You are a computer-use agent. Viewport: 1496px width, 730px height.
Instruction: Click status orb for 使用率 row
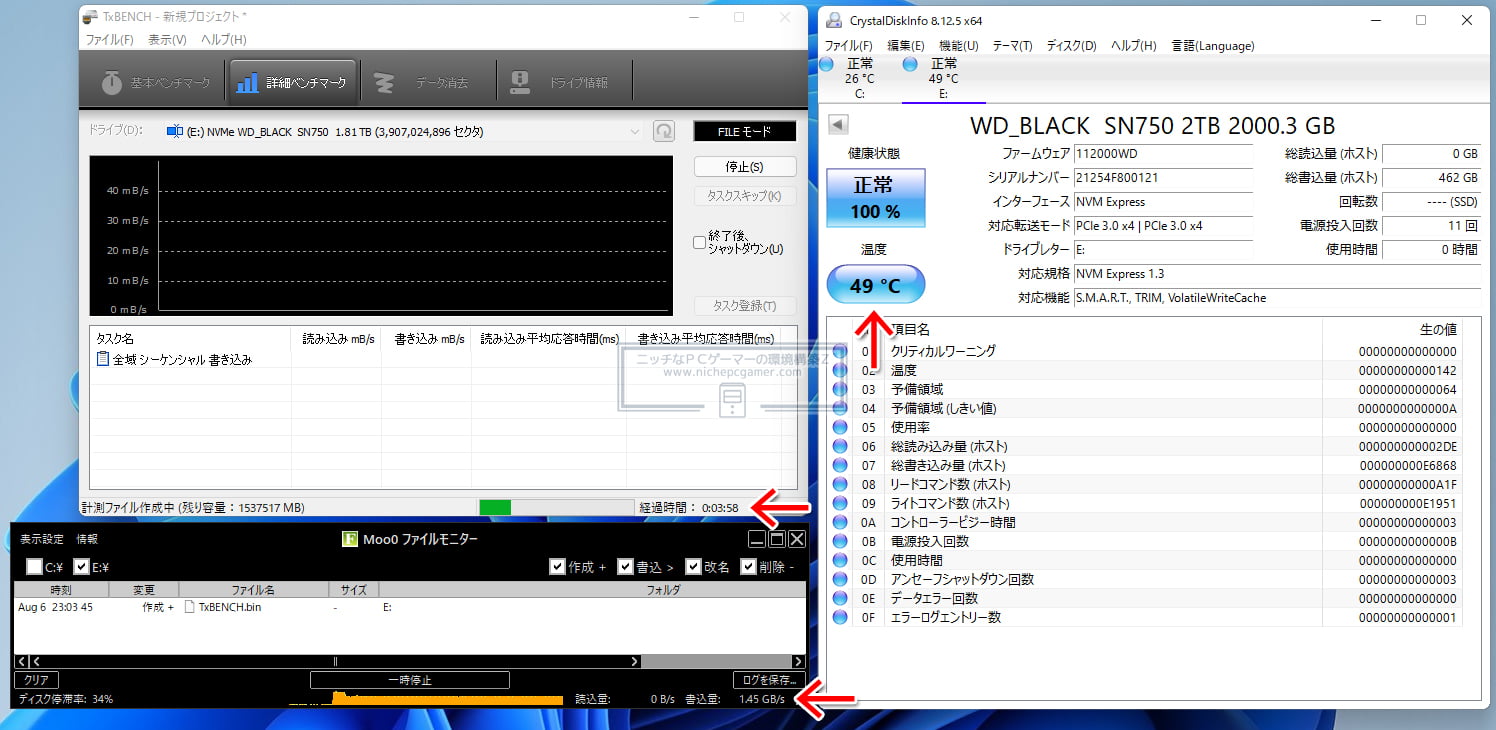point(840,427)
